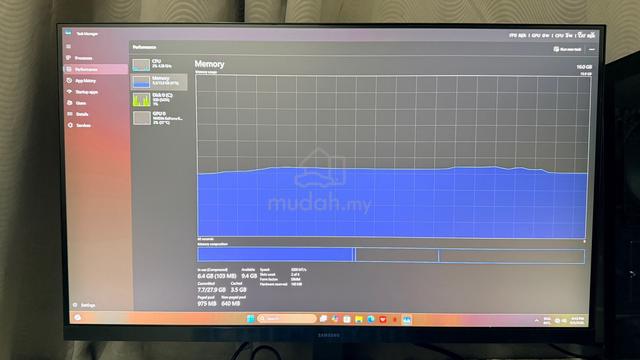Open the File Explorer folder icon on the taskbar
The image size is (640, 360).
pyautogui.click(x=359, y=319)
